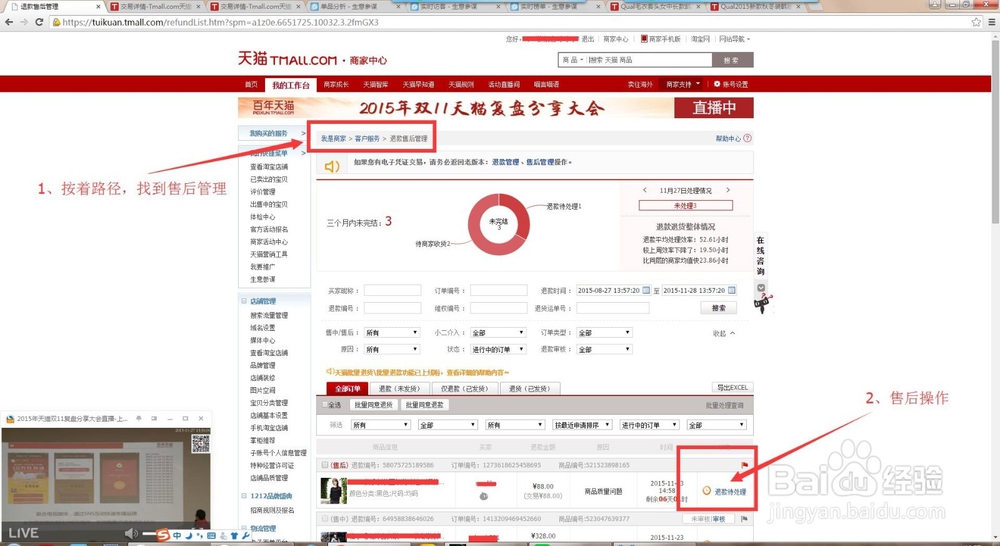The image size is (1000, 546).
Task: Click the help center question mark icon
Action: (x=747, y=138)
